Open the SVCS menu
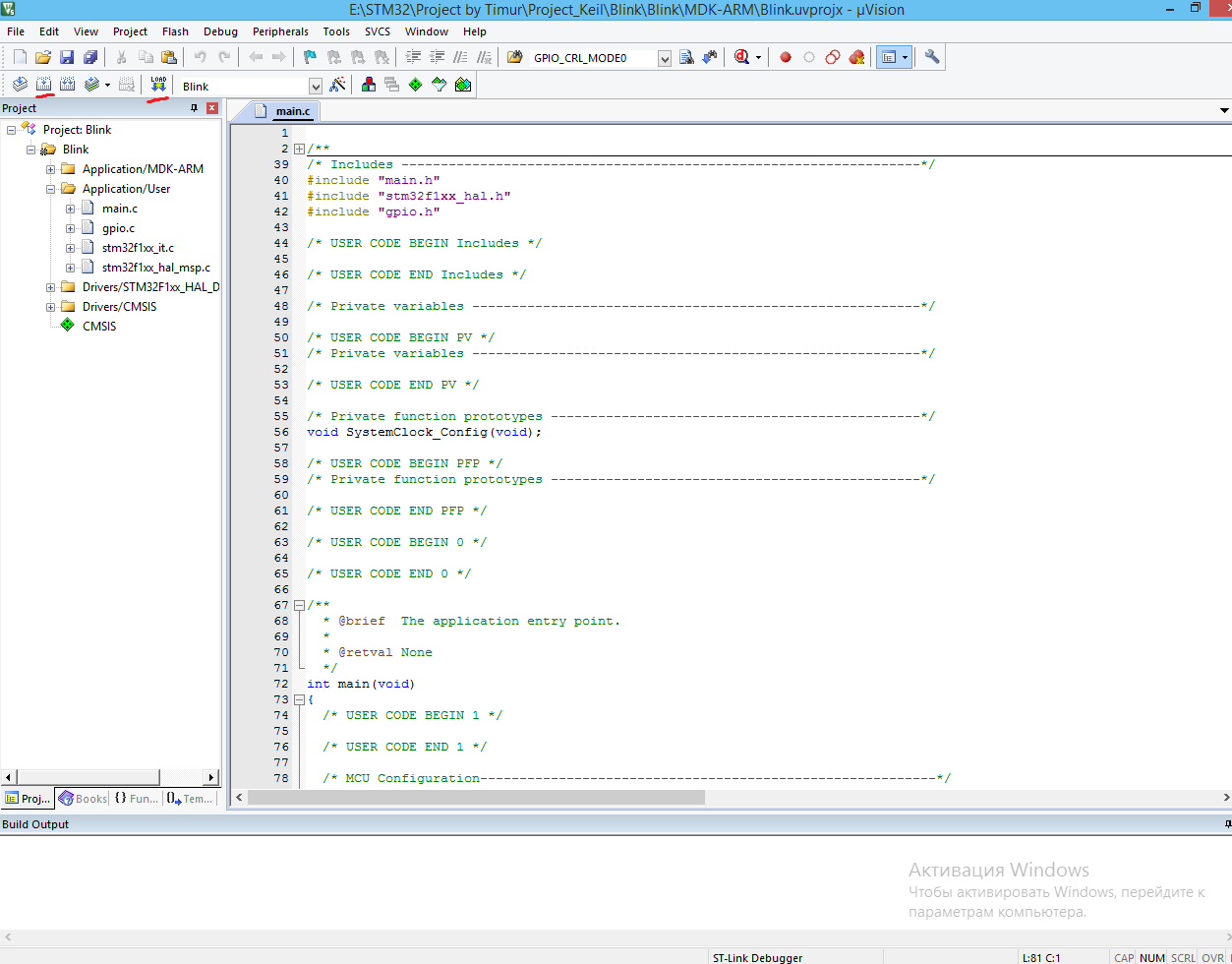The width and height of the screenshot is (1232, 964). tap(378, 31)
